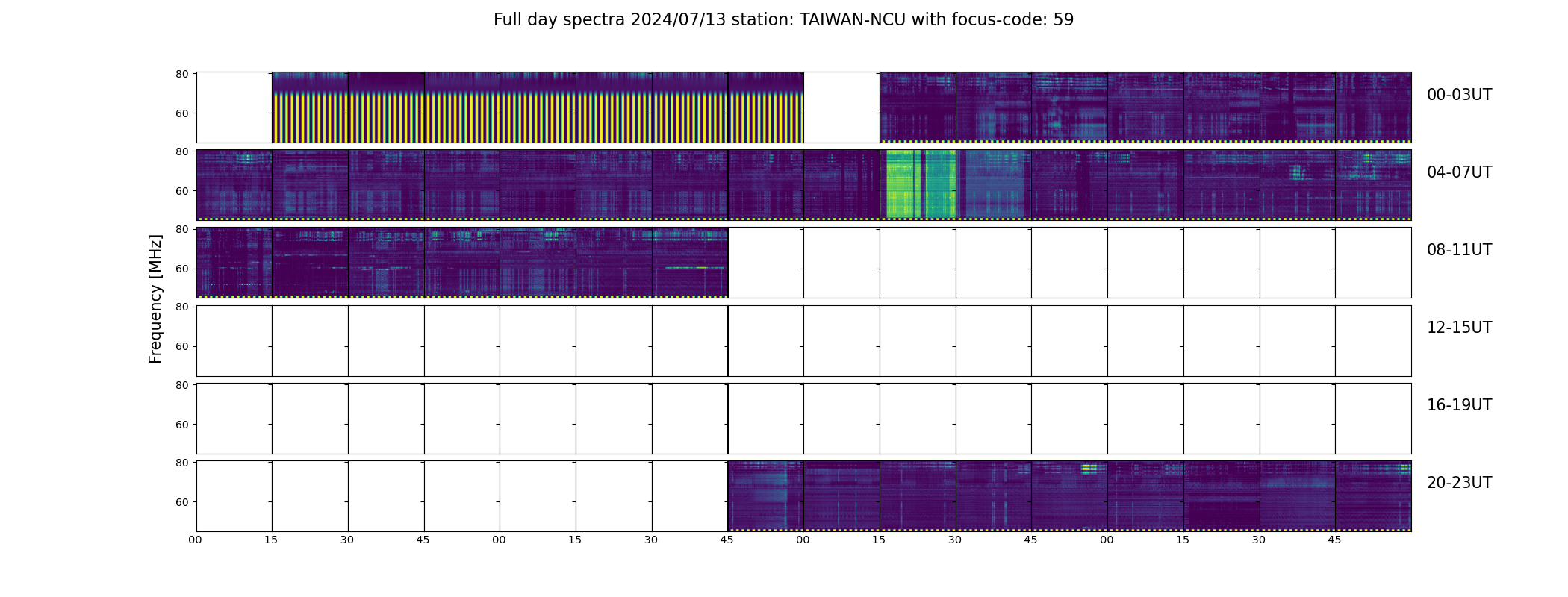Image resolution: width=1568 pixels, height=597 pixels.
Task: Click the '80' tick of the 20-23UT row
Action: coord(181,463)
